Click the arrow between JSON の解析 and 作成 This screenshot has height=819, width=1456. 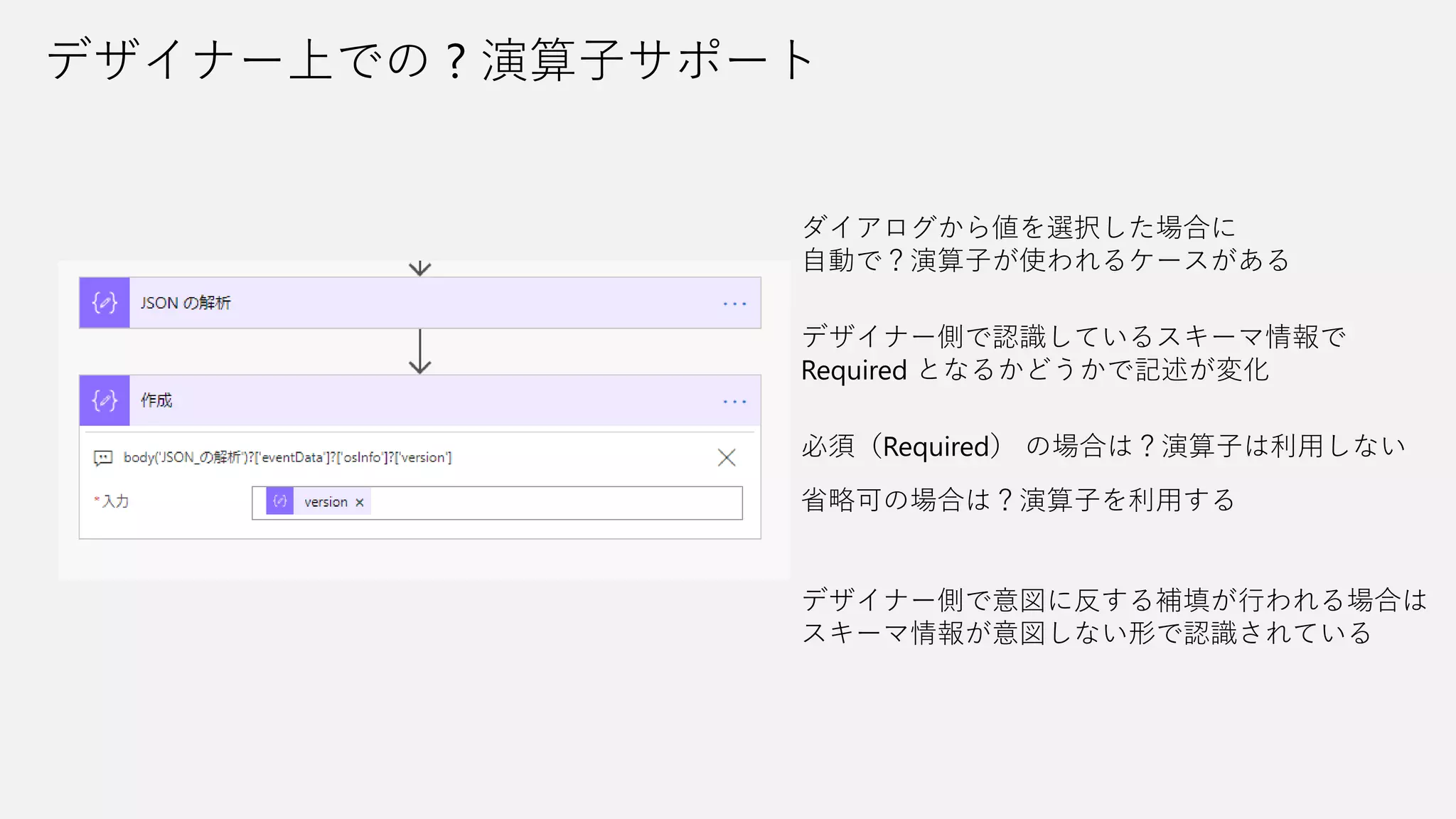pos(420,352)
